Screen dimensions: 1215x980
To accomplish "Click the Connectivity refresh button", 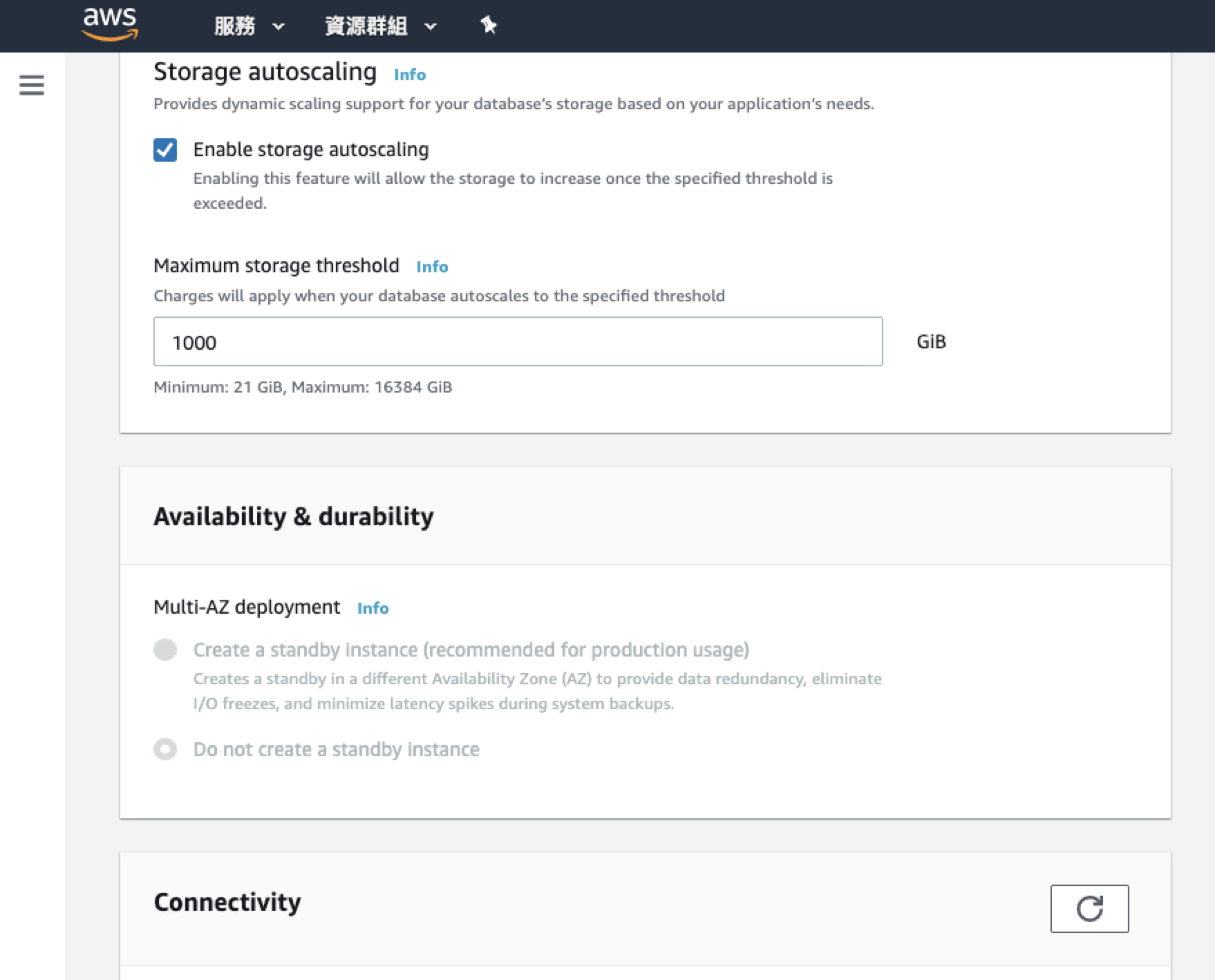I will tap(1089, 908).
